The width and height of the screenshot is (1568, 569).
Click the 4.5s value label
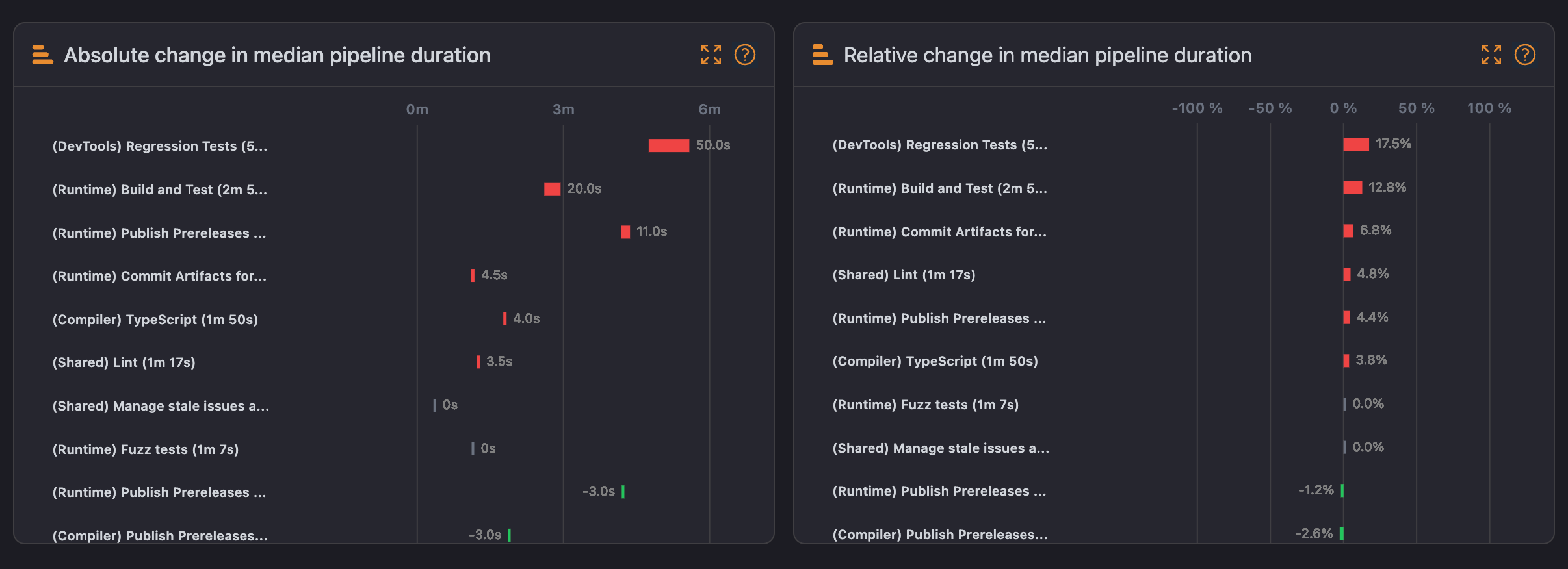(x=494, y=275)
